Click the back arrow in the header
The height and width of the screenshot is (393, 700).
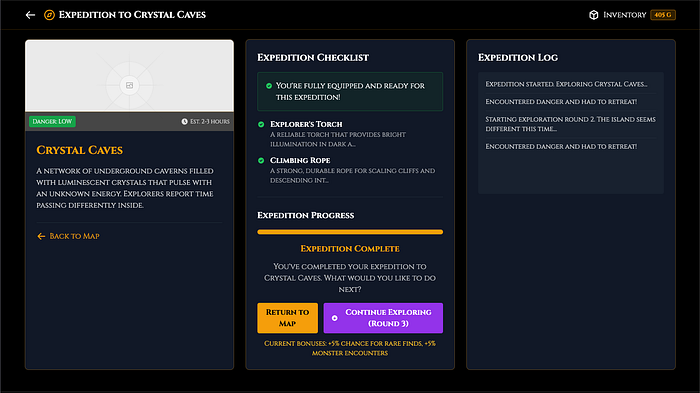pos(30,15)
